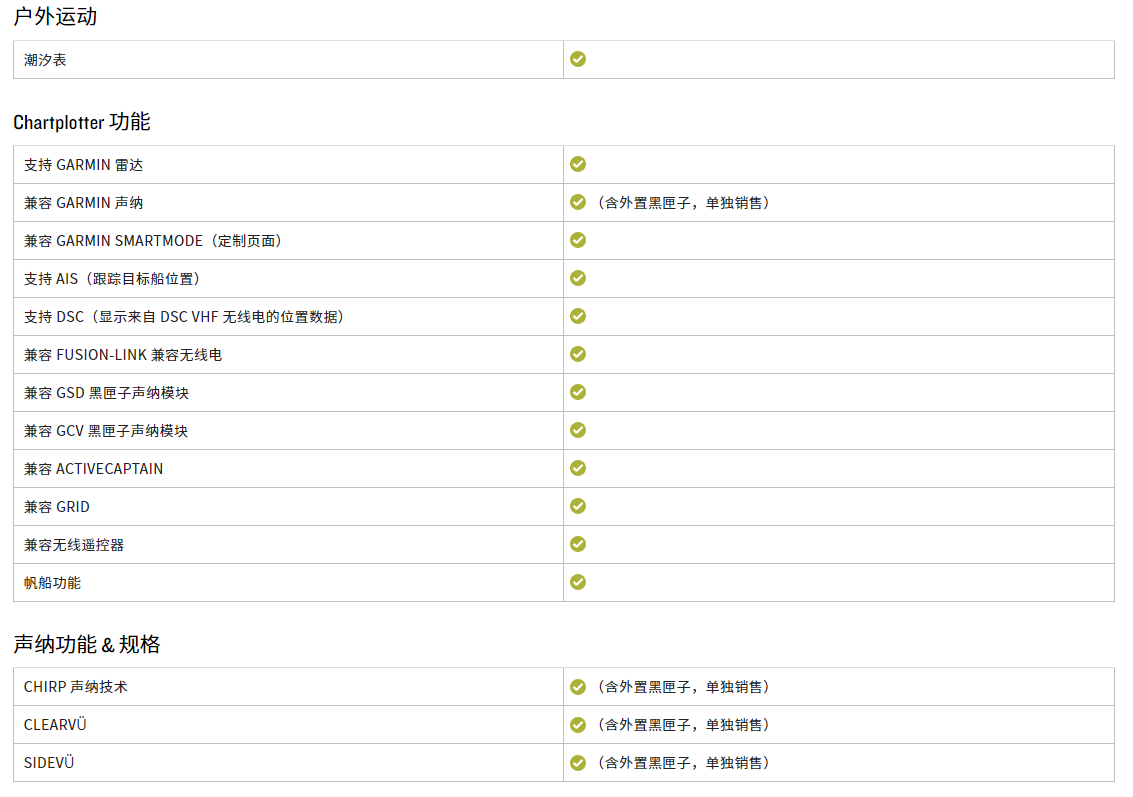
Task: Click checkmark for 兼容无线遥控器
Action: [578, 544]
